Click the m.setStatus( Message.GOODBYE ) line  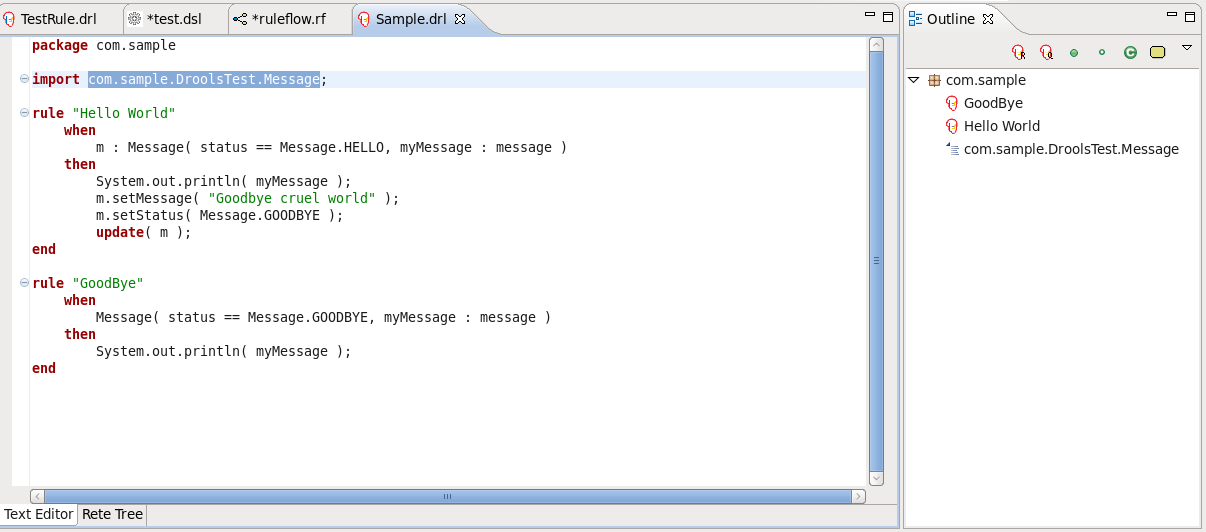click(219, 215)
